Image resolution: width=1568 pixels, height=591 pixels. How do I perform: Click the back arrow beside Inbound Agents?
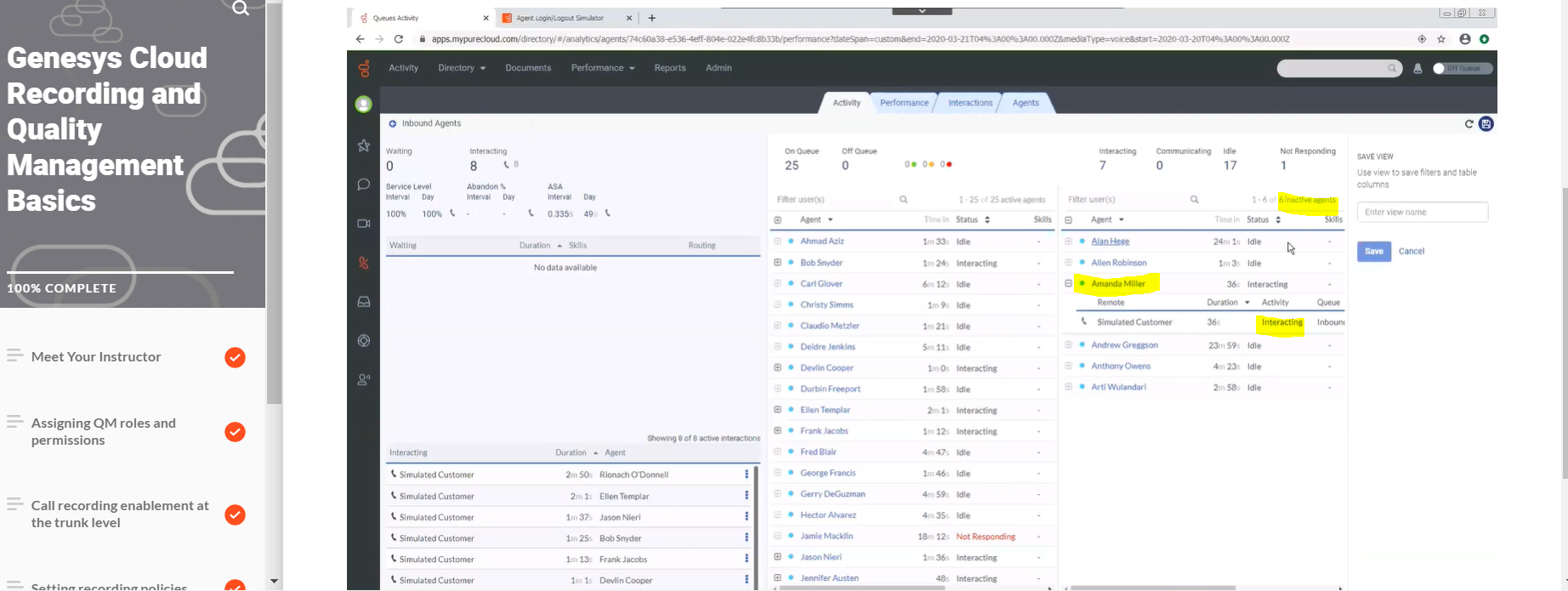pos(393,124)
